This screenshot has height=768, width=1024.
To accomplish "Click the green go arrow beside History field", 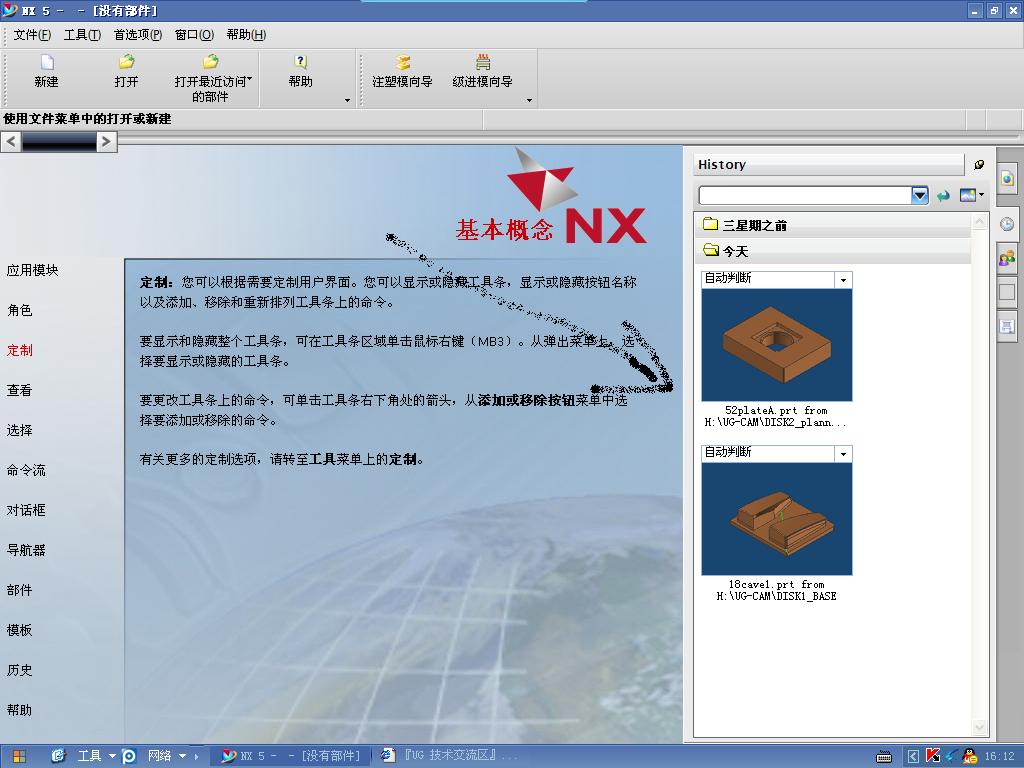I will click(942, 195).
